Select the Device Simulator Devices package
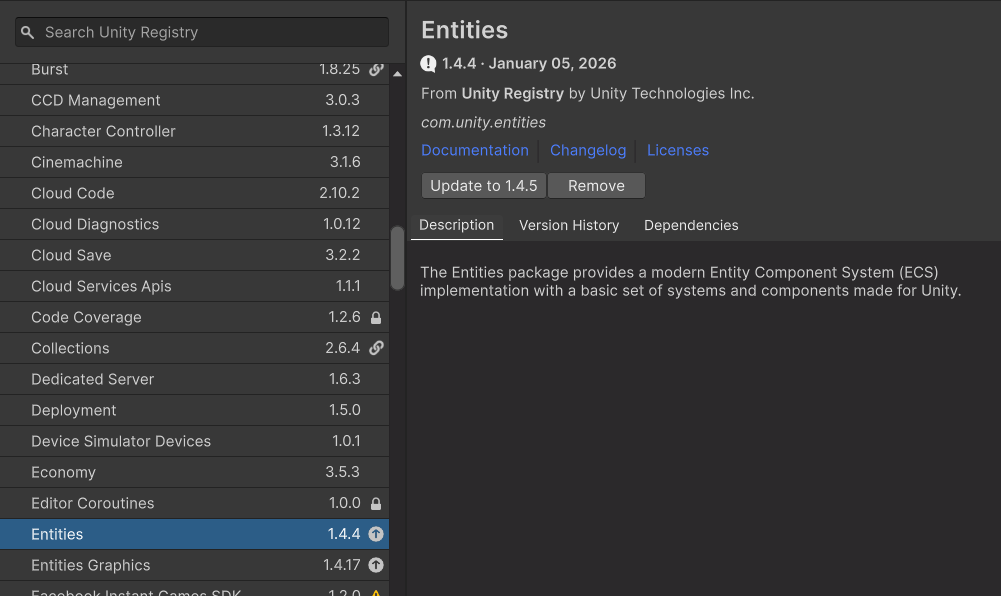Screen dimensions: 1001x596 pos(194,441)
